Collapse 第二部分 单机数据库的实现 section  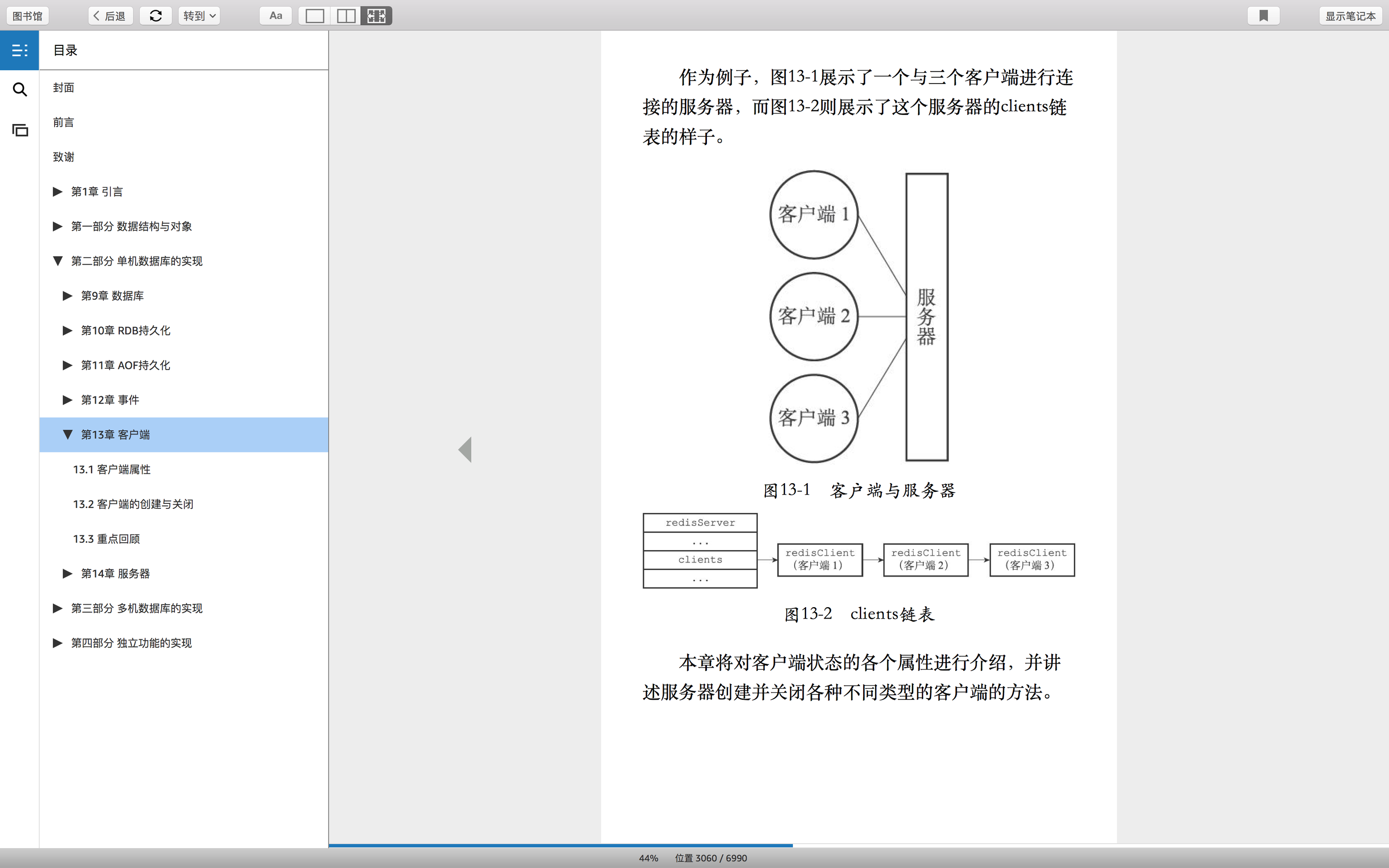tap(57, 261)
